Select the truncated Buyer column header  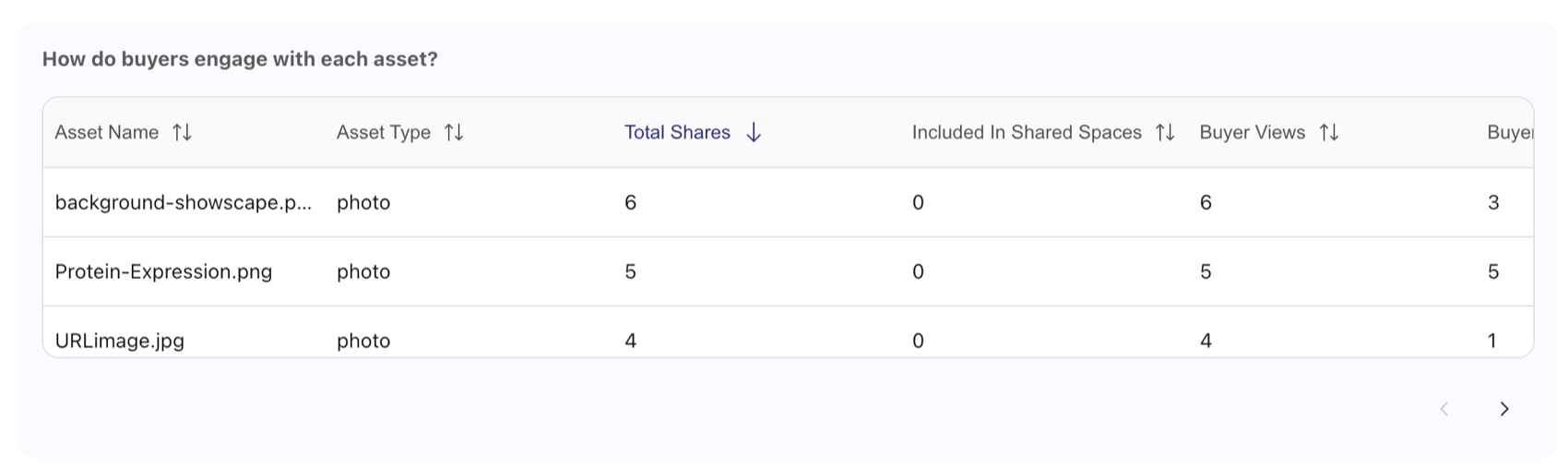pos(1510,132)
